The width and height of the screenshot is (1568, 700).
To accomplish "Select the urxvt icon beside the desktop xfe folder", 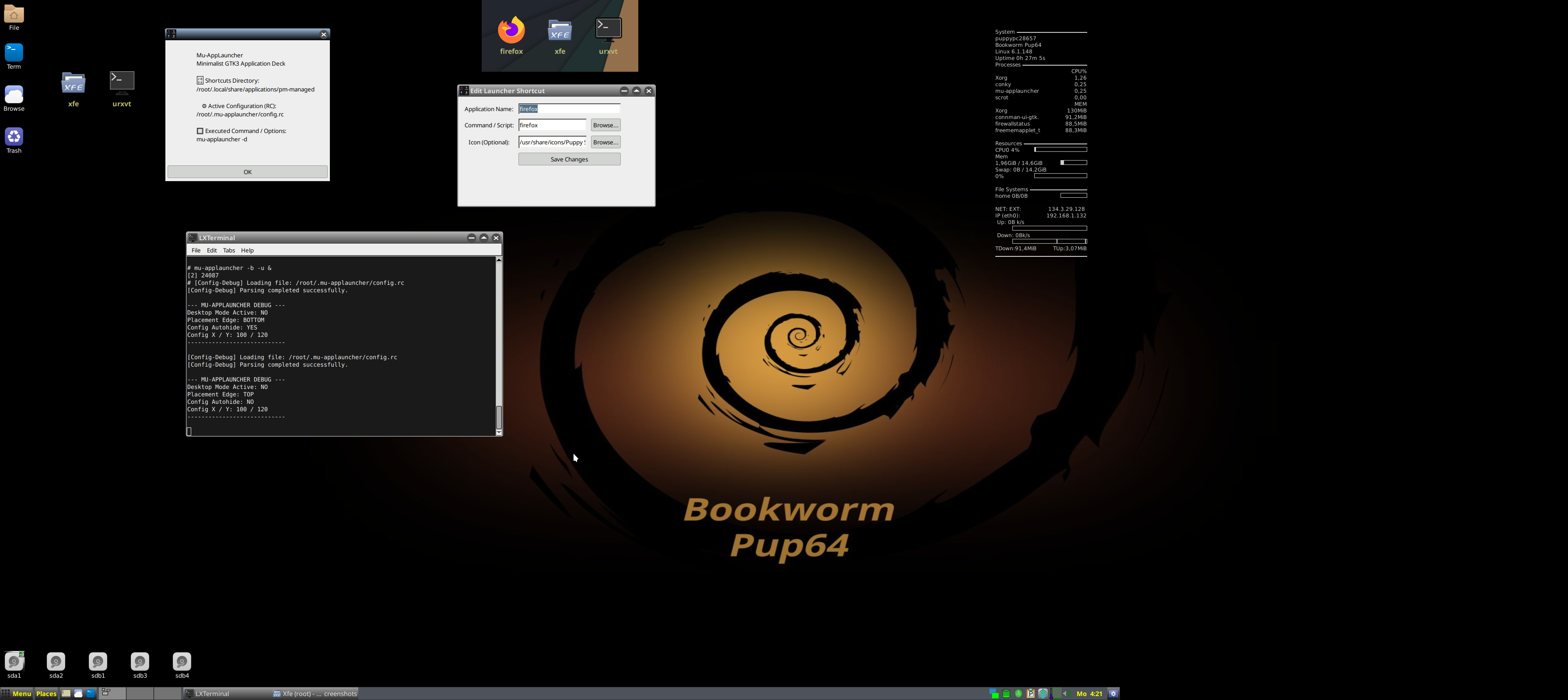I will coord(122,84).
